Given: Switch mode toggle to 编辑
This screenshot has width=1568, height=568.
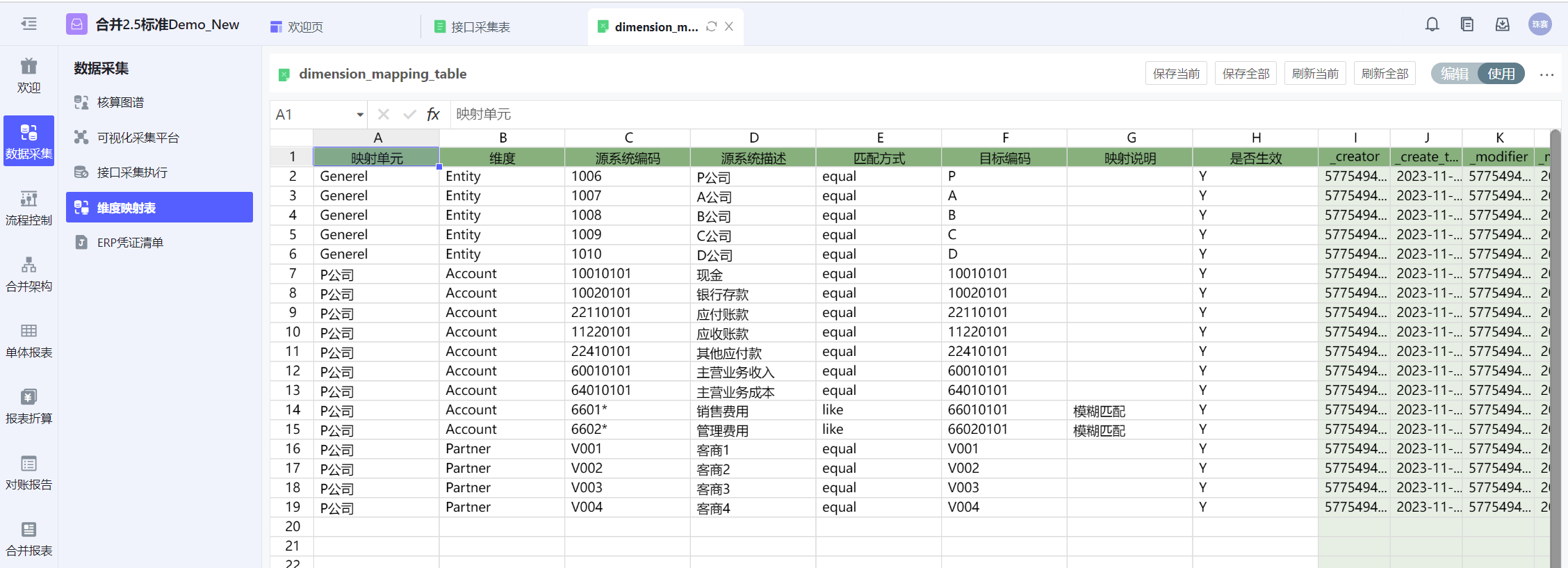Looking at the screenshot, I should click(1454, 74).
